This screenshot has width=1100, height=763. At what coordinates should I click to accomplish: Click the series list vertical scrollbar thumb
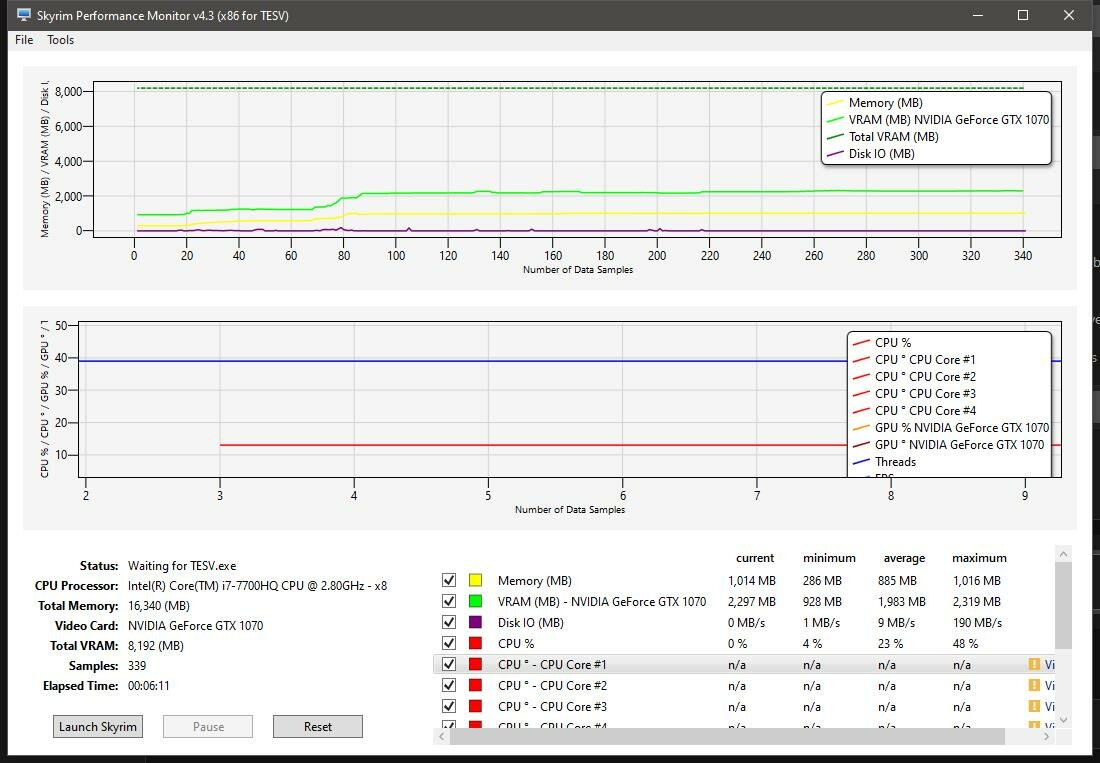tap(1064, 605)
